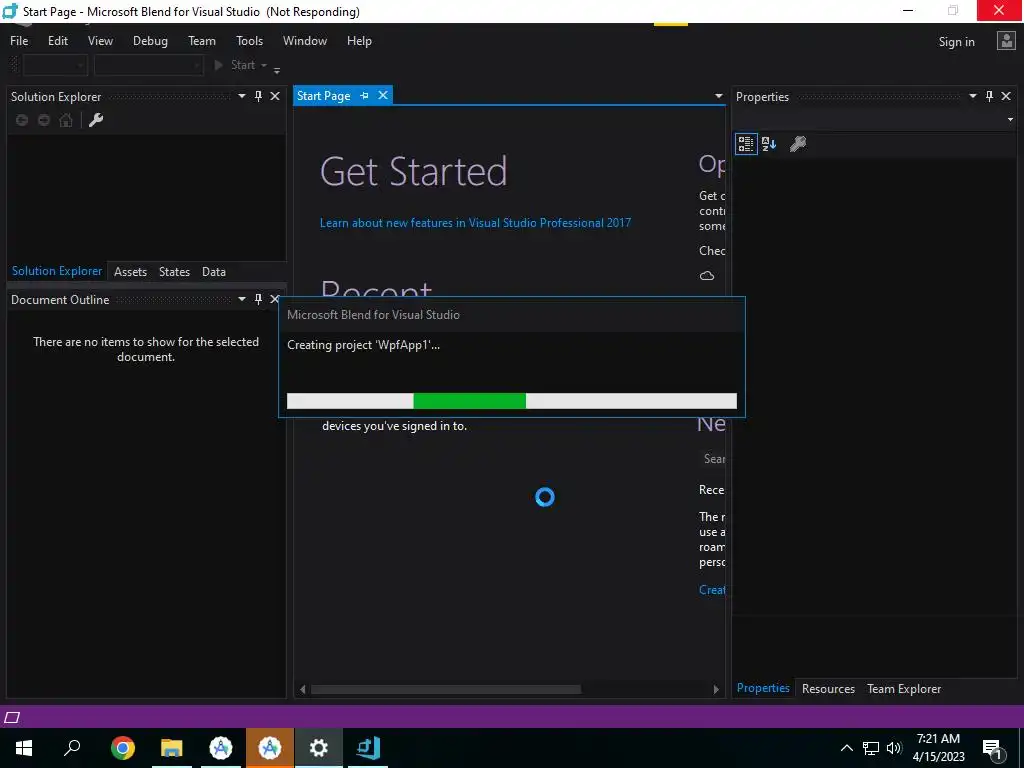Viewport: 1024px width, 768px height.
Task: Click the Sign in link
Action: coord(956,42)
